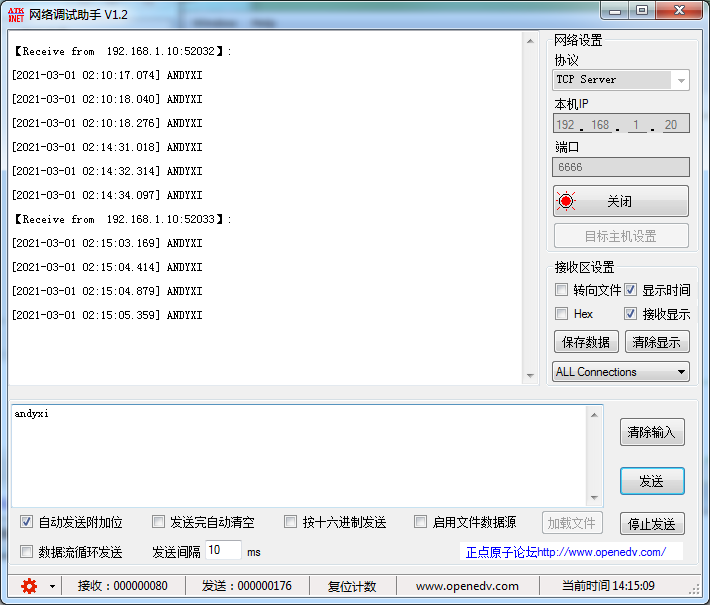
Task: Click 保存数据 to save received data
Action: pyautogui.click(x=586, y=342)
